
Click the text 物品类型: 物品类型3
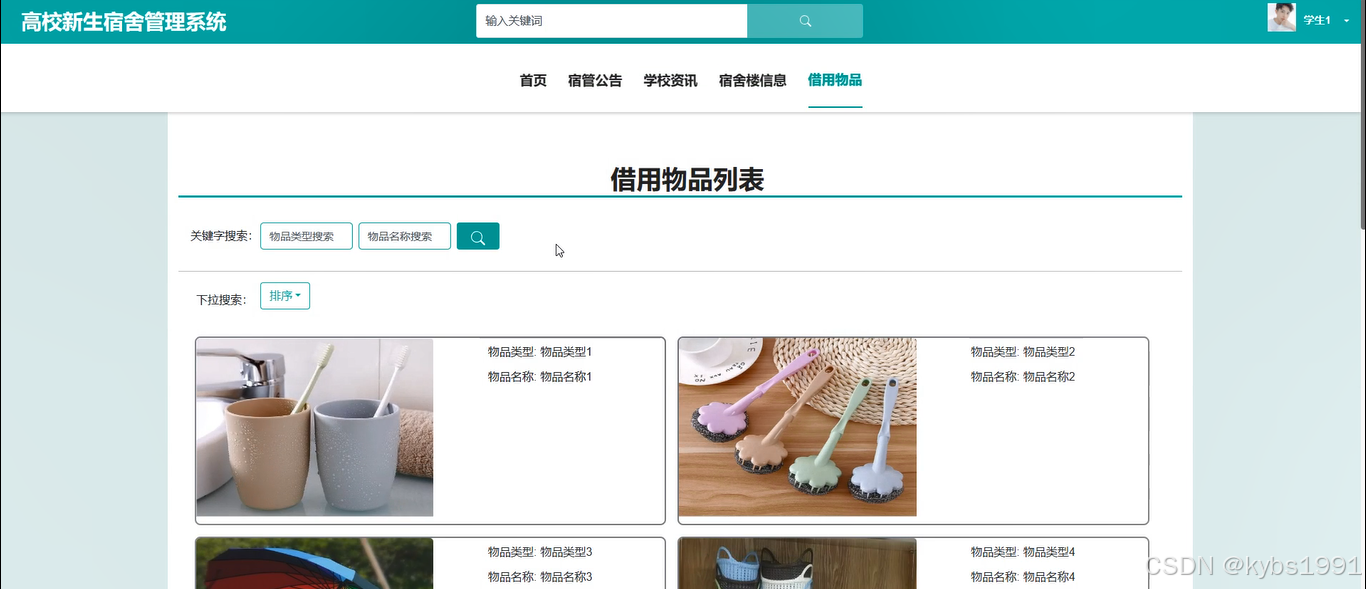tap(540, 552)
